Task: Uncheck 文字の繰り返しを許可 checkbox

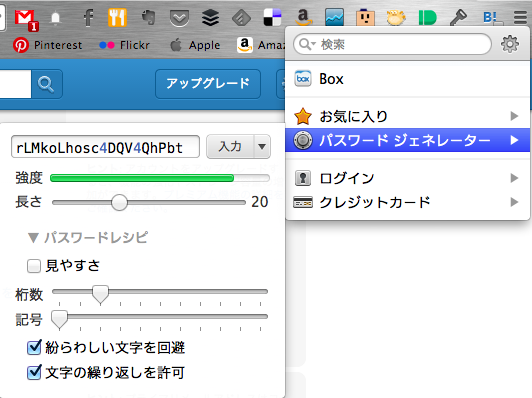Action: 34,372
